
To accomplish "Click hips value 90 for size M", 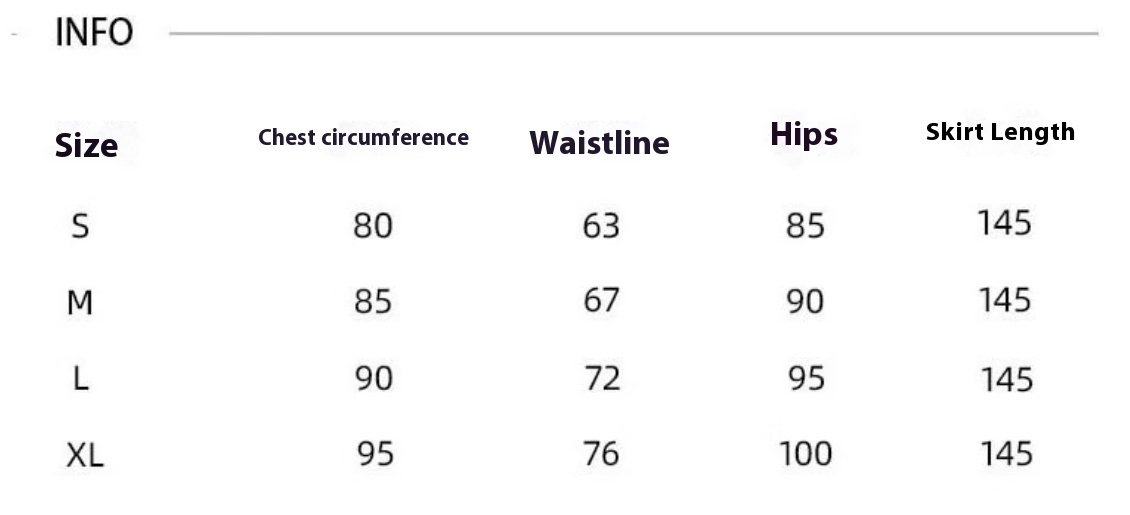I will point(805,302).
